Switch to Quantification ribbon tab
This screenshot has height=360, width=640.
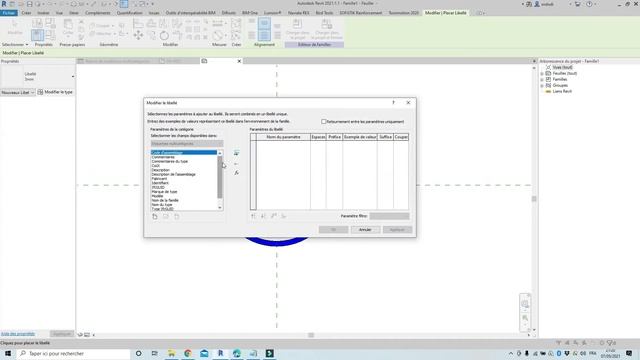[130, 13]
